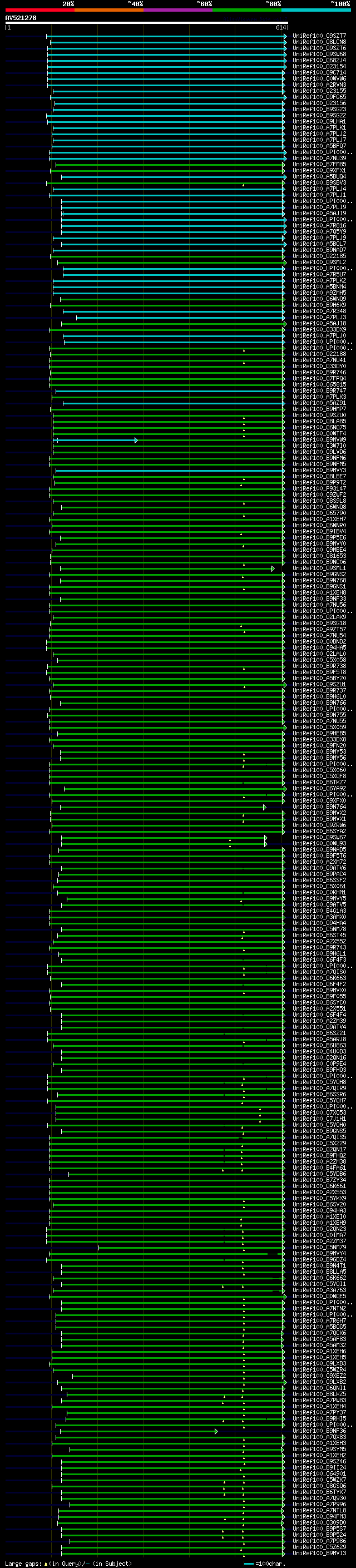Select hit label UniRef100_B7ZY34
The image size is (356, 1568).
pos(319,1180)
